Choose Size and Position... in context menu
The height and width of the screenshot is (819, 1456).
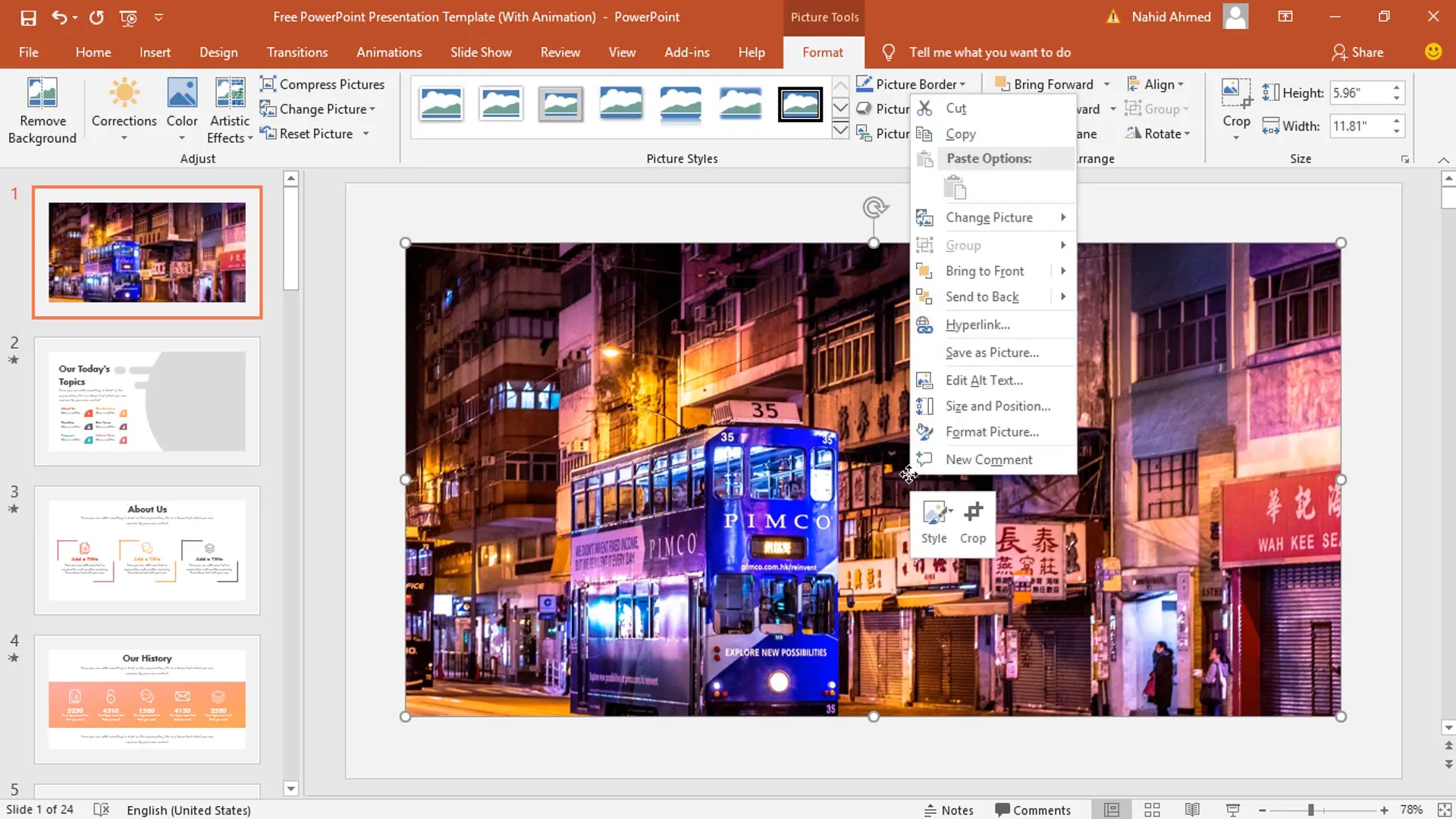coord(993,406)
